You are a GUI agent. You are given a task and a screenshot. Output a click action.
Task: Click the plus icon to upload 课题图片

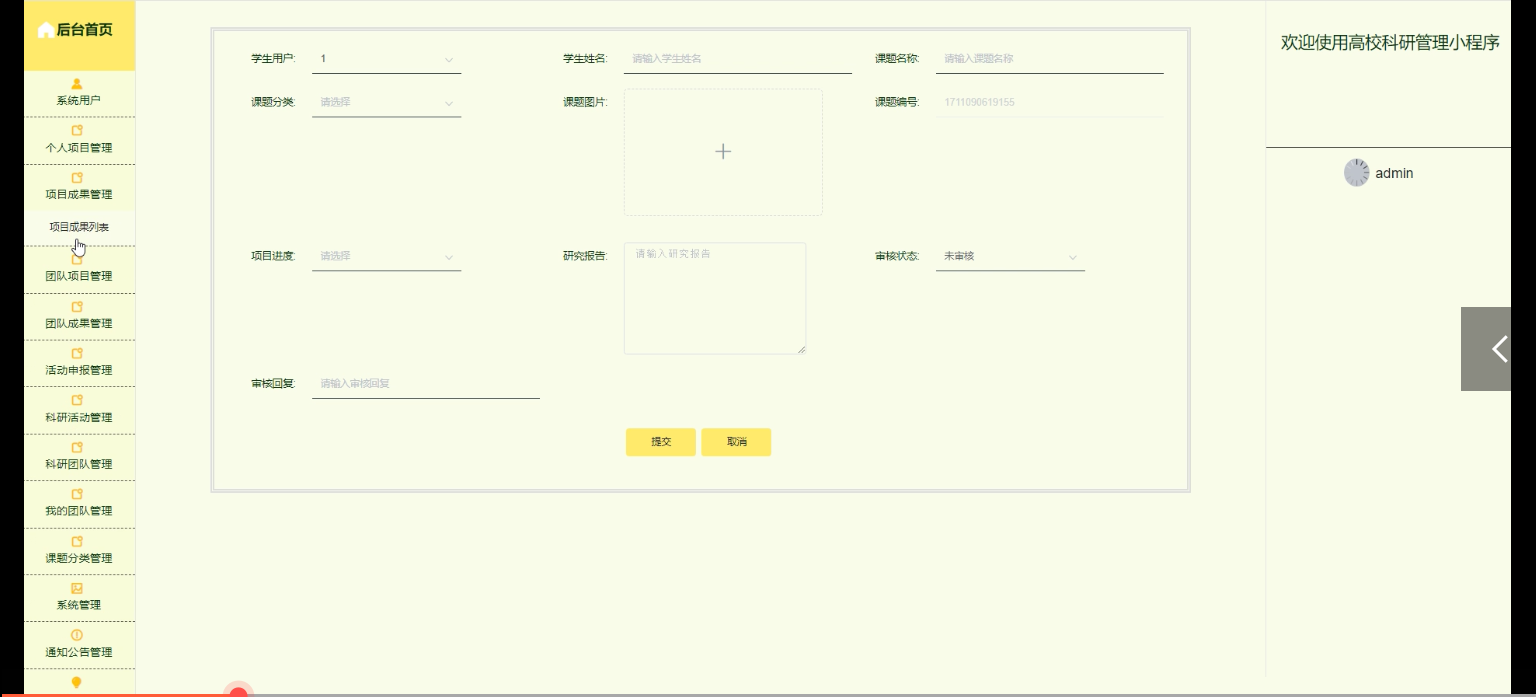723,152
